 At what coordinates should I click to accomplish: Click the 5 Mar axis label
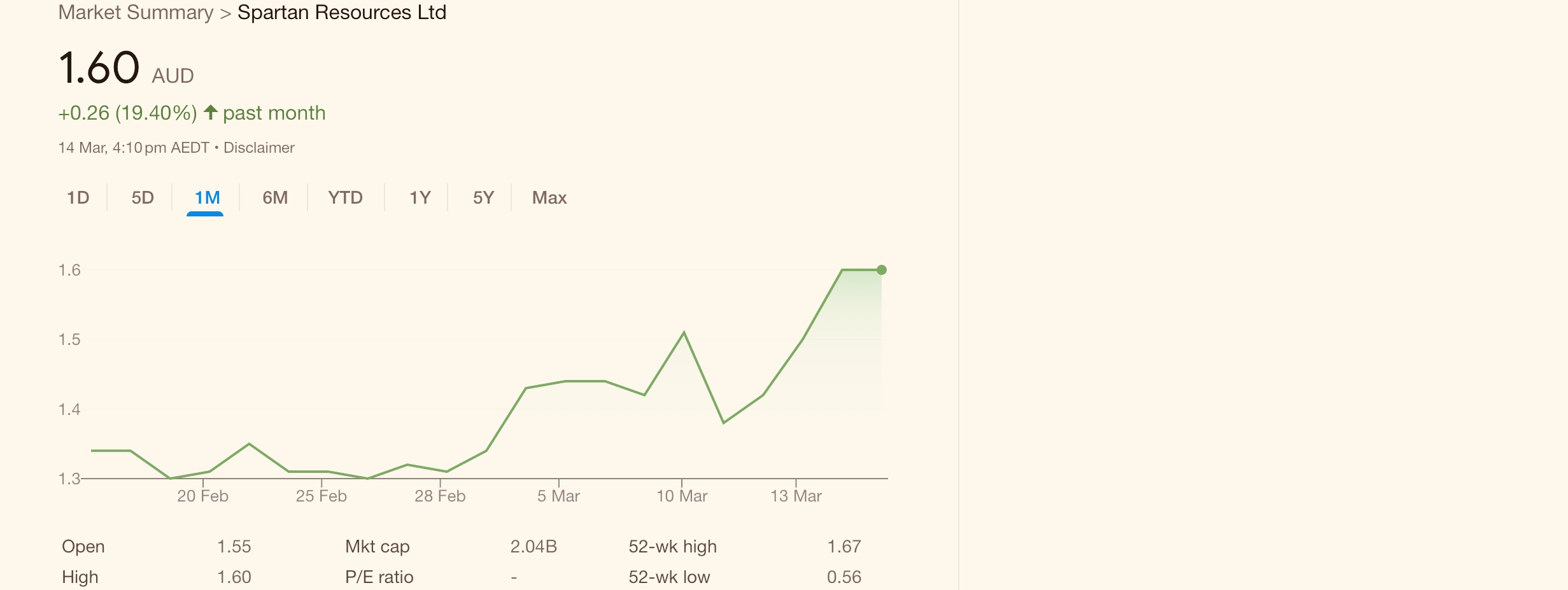pos(558,496)
